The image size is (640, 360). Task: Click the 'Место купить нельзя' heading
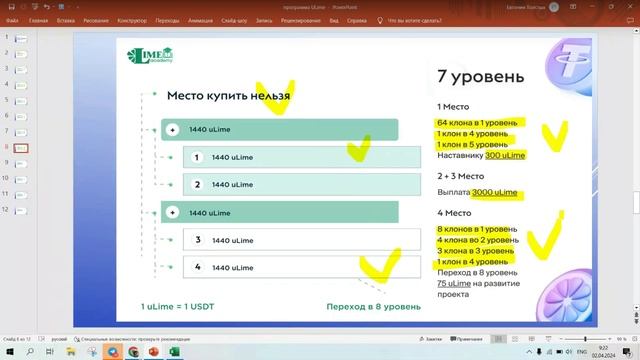coord(229,96)
